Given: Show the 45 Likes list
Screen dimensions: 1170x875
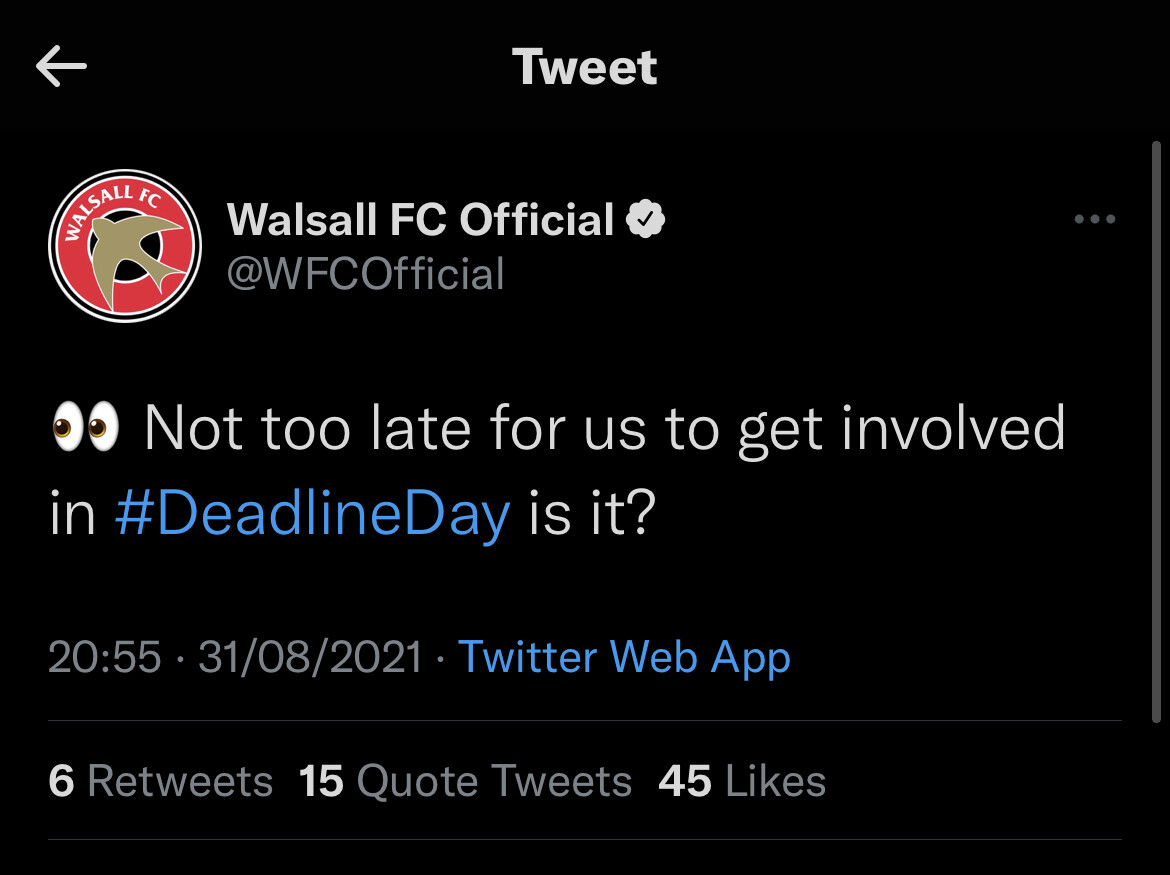Looking at the screenshot, I should [742, 781].
